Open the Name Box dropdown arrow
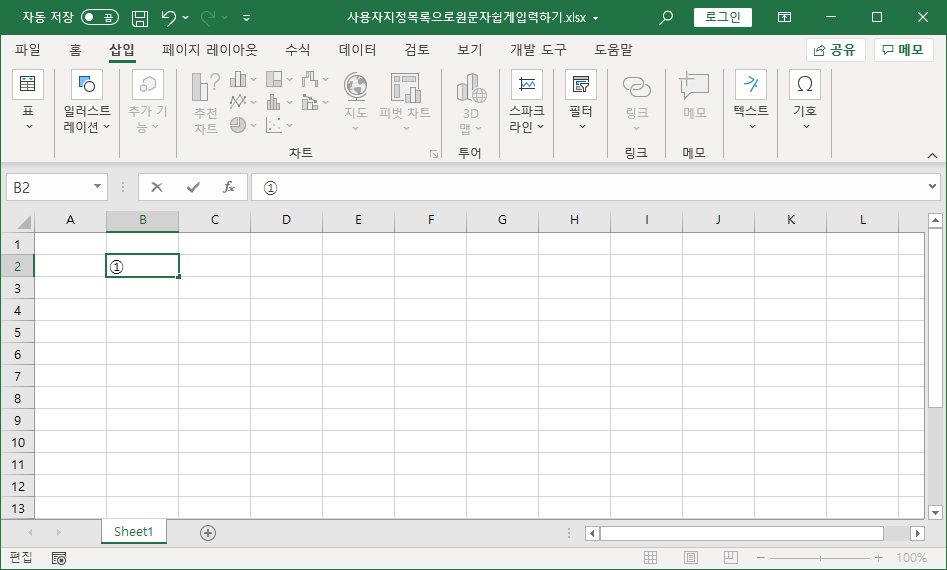 pyautogui.click(x=97, y=187)
